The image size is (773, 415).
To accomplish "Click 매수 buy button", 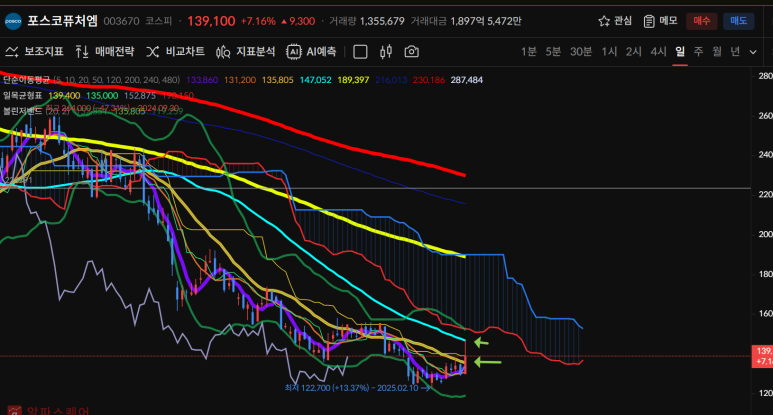I will (702, 21).
